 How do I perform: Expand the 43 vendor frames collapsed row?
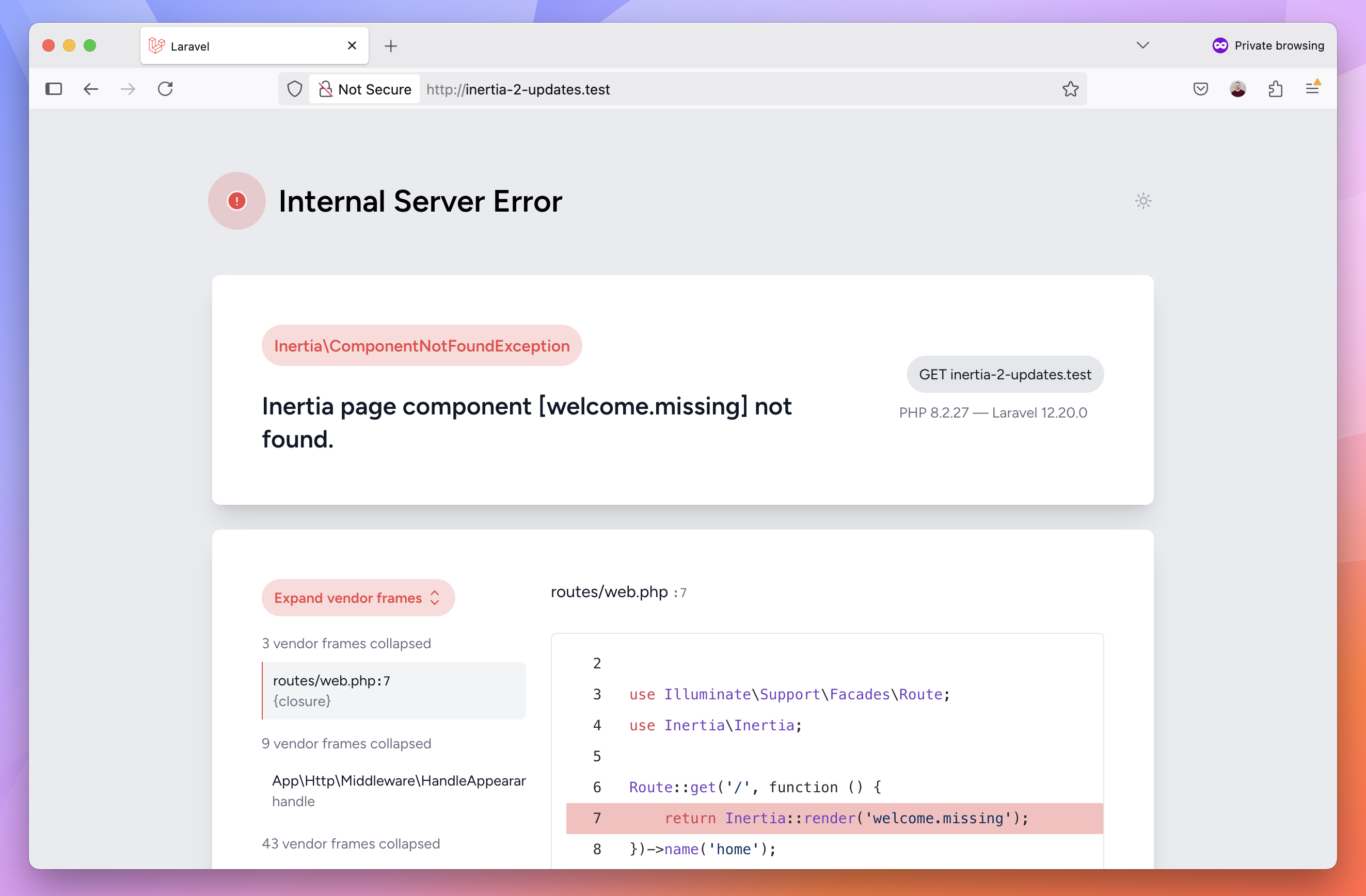(351, 843)
